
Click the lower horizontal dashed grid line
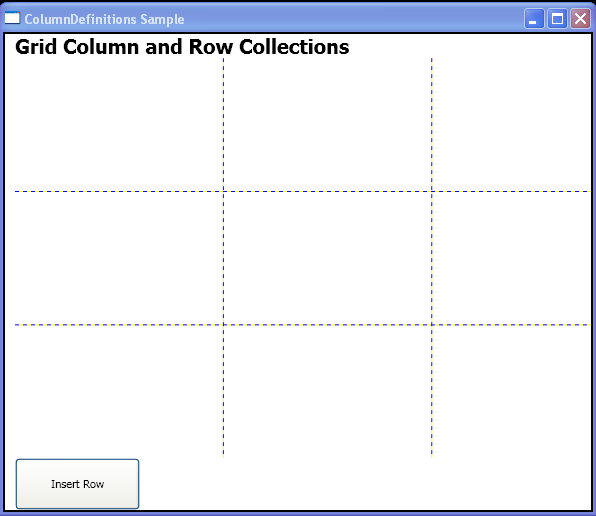point(303,325)
